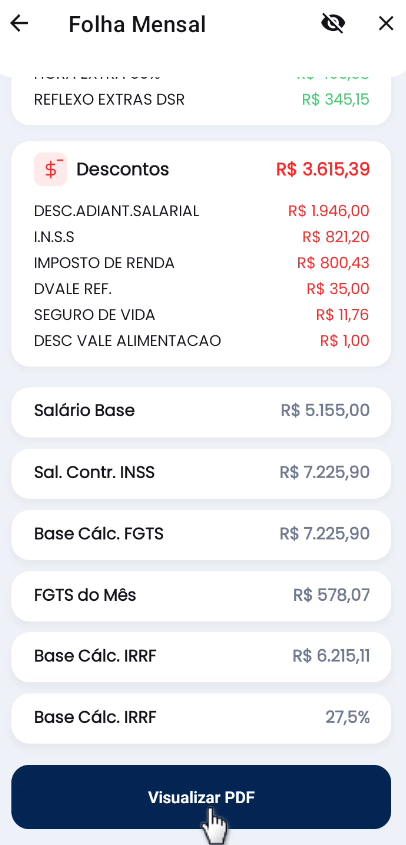Click the SEGURO DE VIDA row
The width and height of the screenshot is (406, 845).
(x=202, y=315)
